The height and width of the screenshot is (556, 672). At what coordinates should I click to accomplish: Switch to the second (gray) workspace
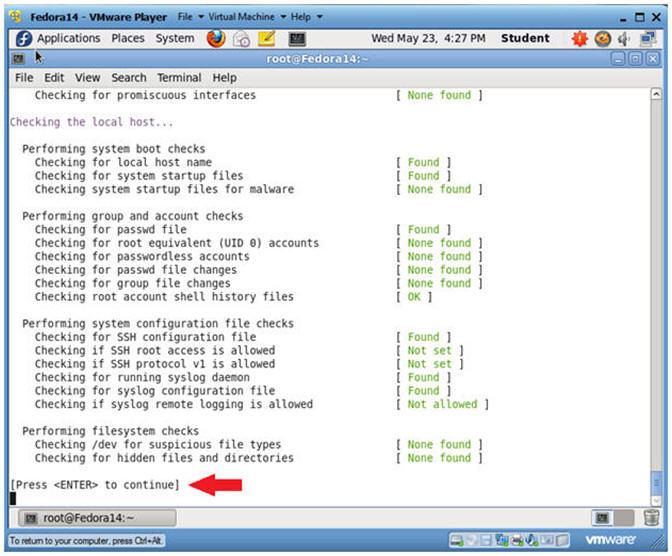[624, 518]
